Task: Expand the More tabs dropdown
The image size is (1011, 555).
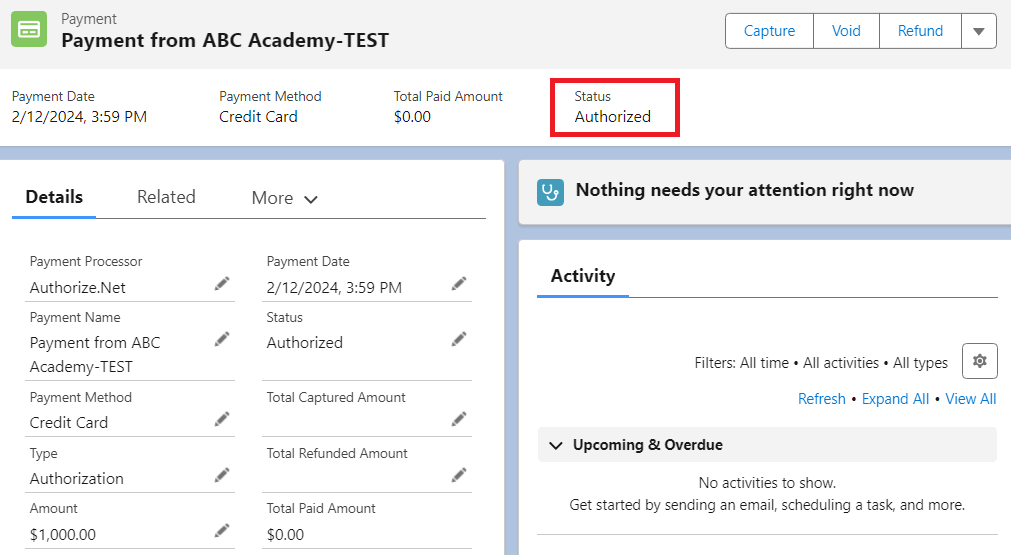Action: click(285, 198)
